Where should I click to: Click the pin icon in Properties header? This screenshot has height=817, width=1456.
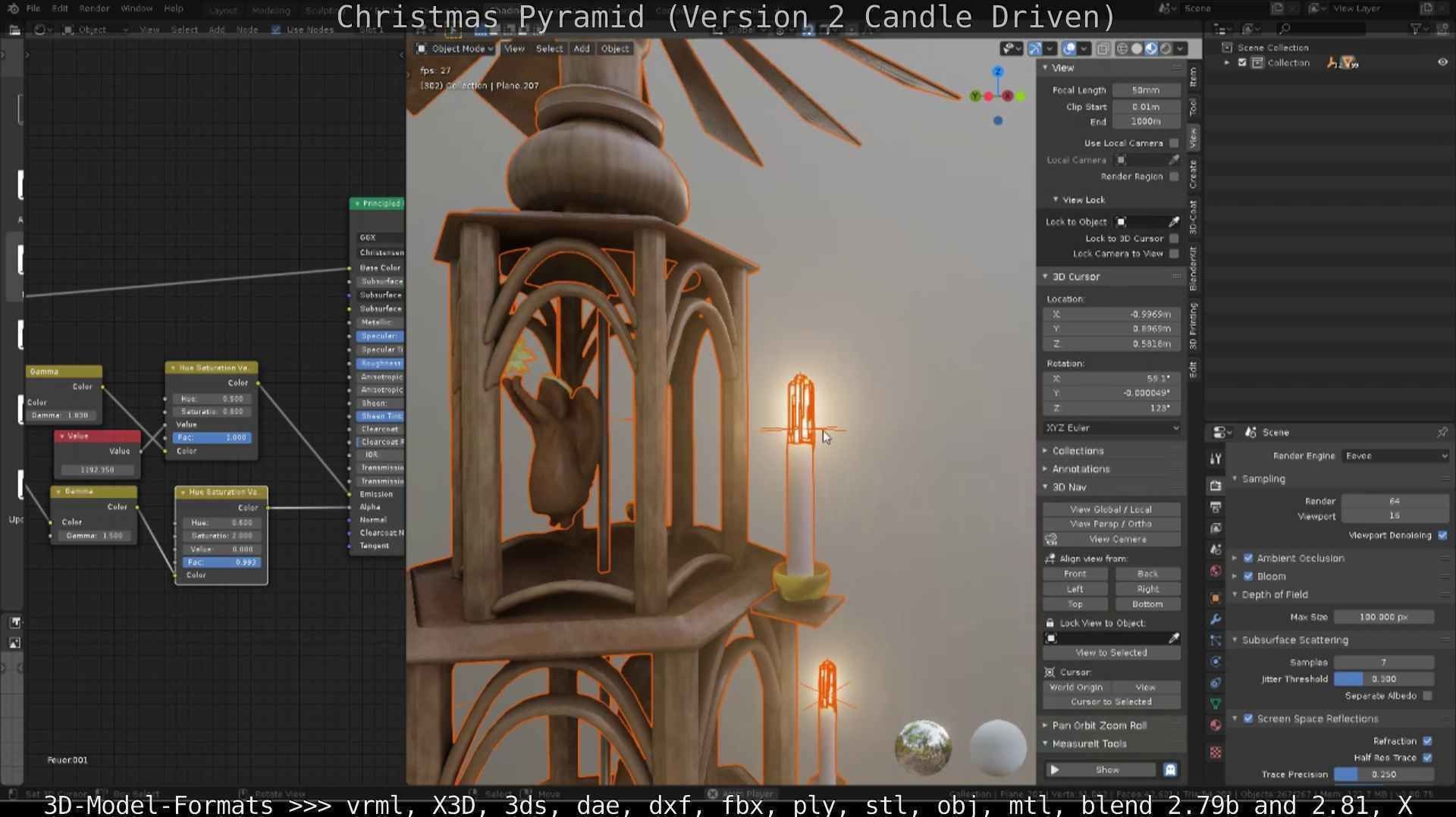tap(1442, 432)
